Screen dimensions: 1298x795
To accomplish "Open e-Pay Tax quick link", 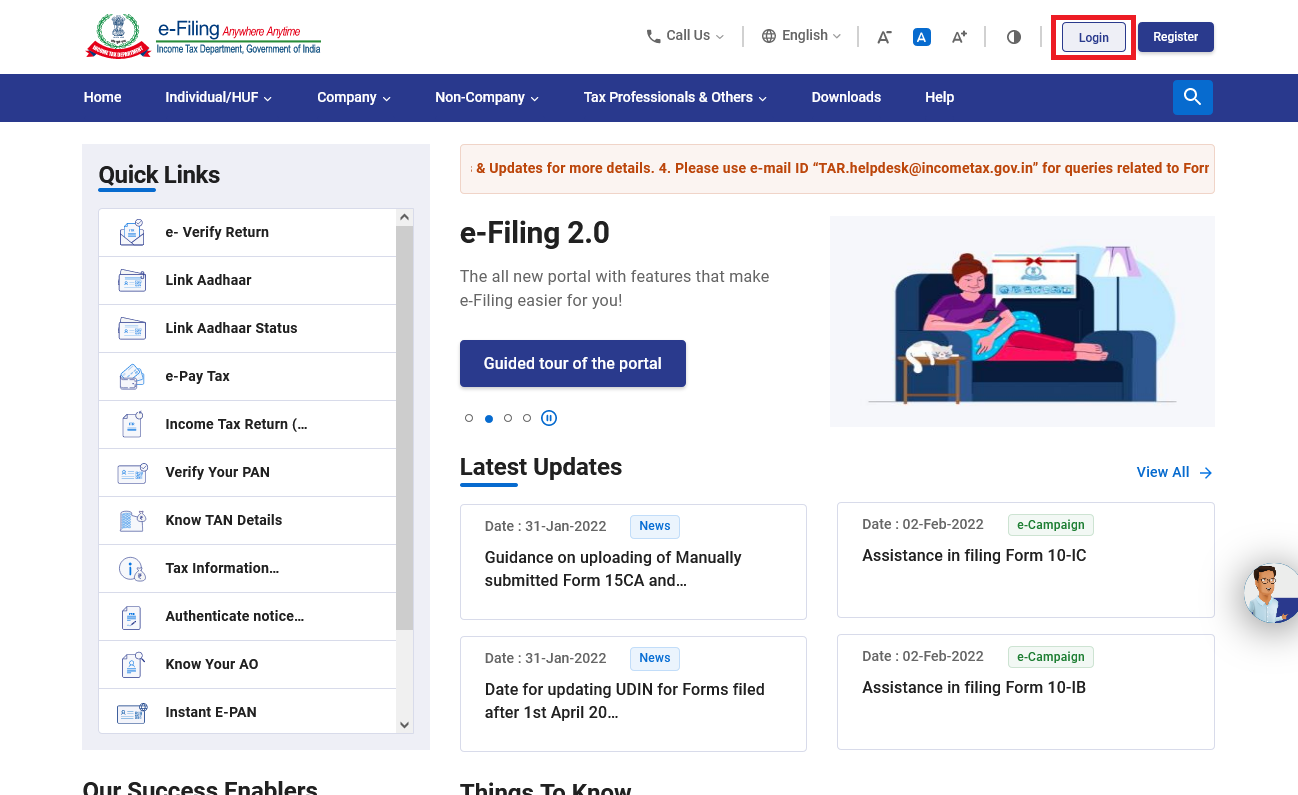I will (x=248, y=376).
